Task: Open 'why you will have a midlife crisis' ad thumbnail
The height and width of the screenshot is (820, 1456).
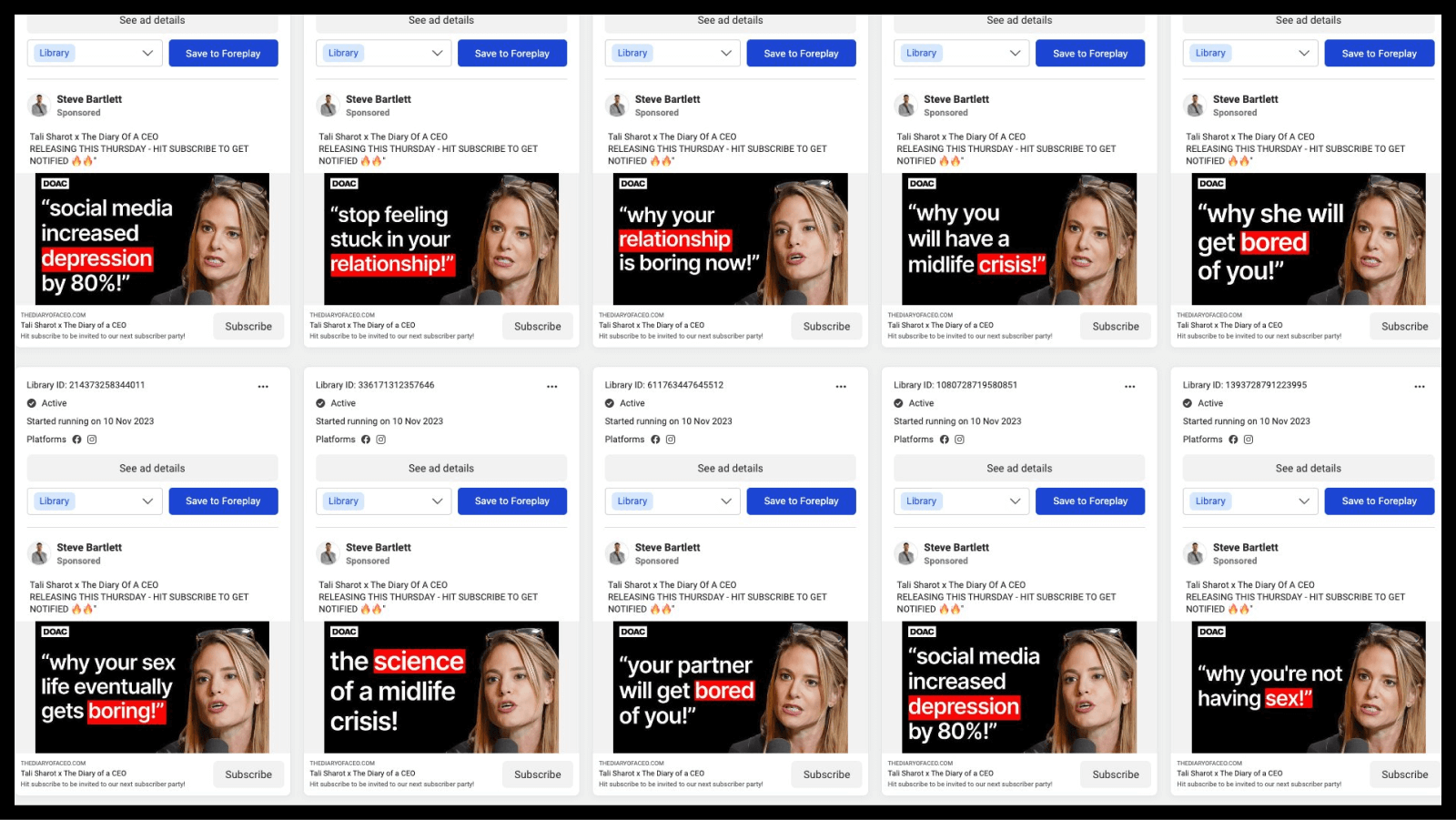Action: click(1019, 239)
